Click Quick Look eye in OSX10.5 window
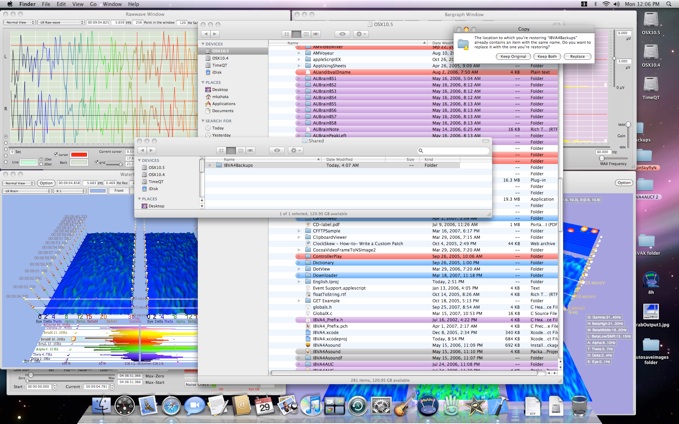Image resolution: width=679 pixels, height=424 pixels. [x=342, y=34]
